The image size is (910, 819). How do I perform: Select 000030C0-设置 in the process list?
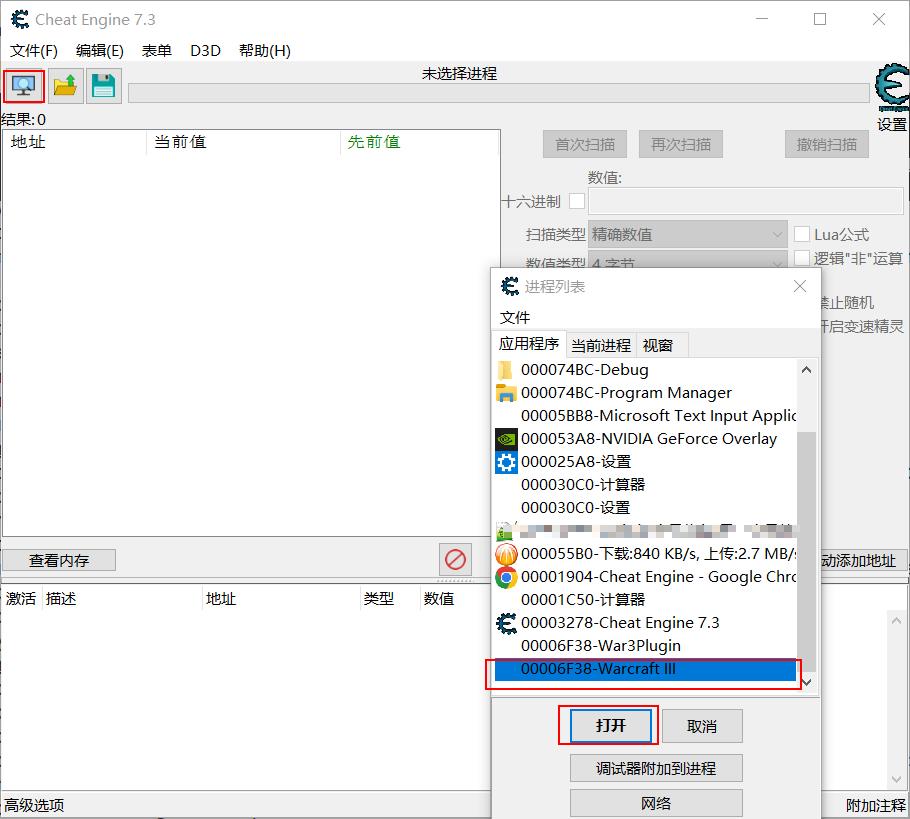coord(645,508)
